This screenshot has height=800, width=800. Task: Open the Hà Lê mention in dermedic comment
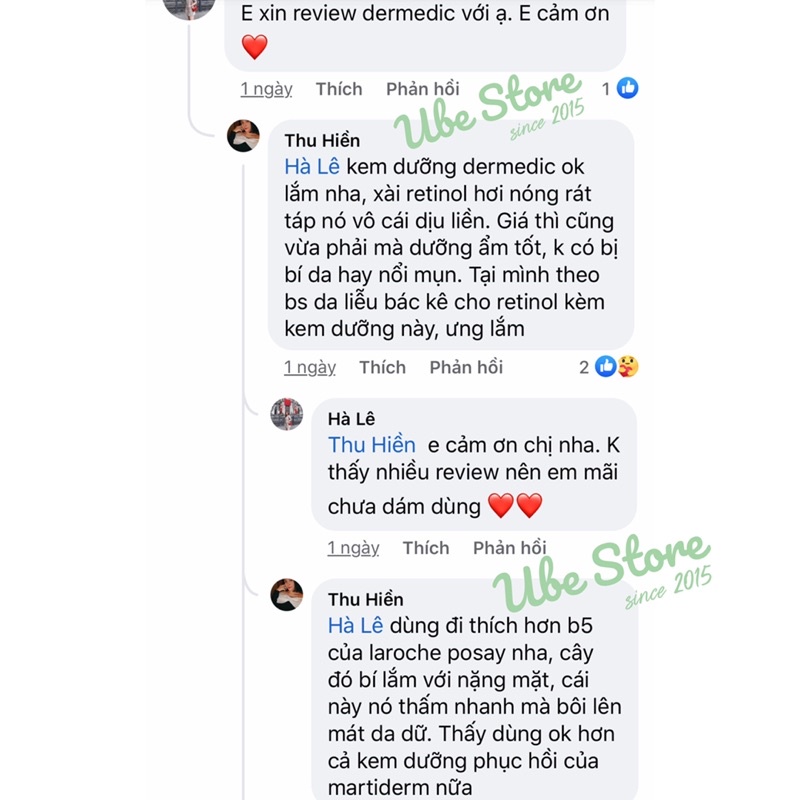[312, 167]
